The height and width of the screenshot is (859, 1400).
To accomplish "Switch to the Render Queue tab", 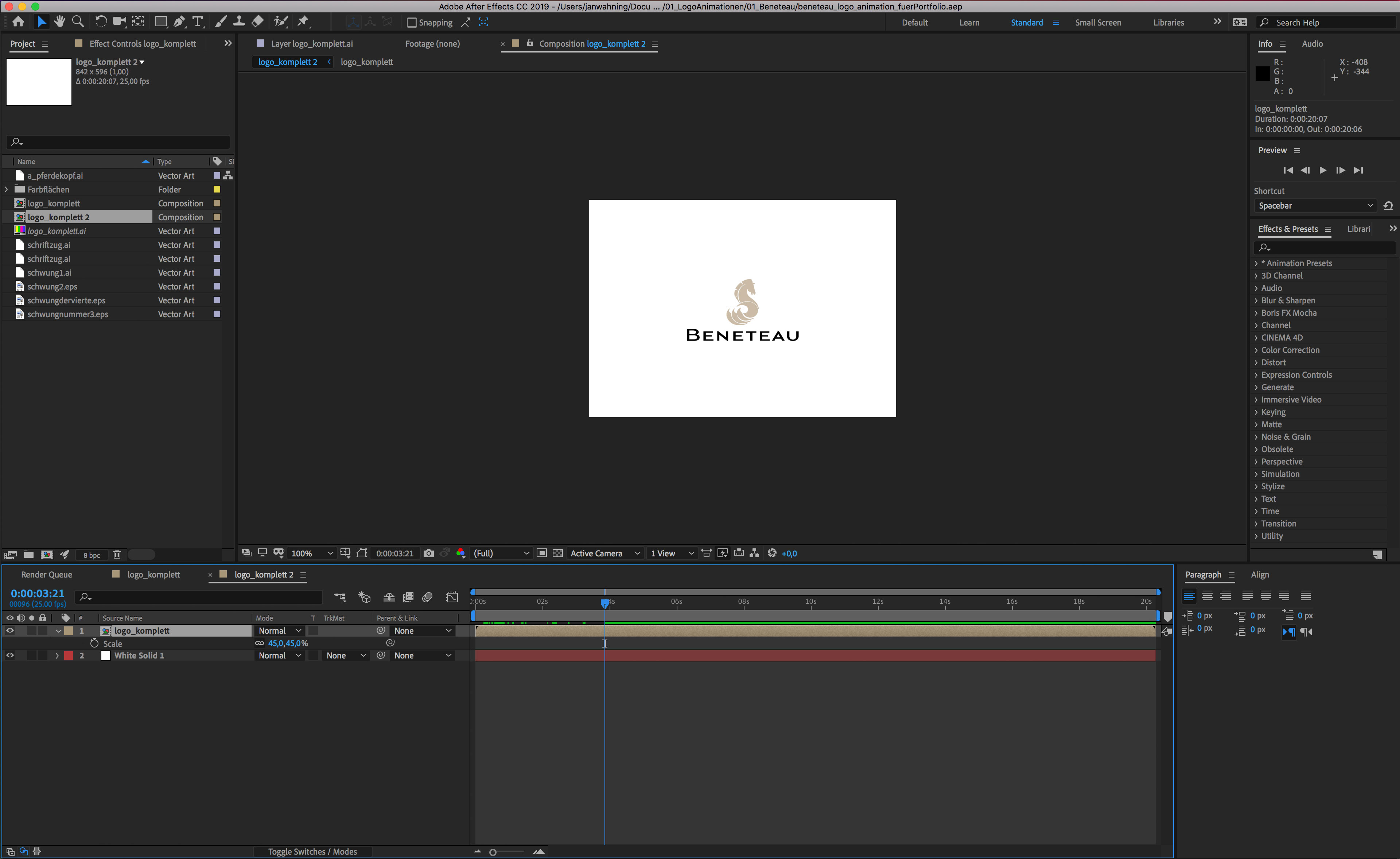I will pos(46,574).
